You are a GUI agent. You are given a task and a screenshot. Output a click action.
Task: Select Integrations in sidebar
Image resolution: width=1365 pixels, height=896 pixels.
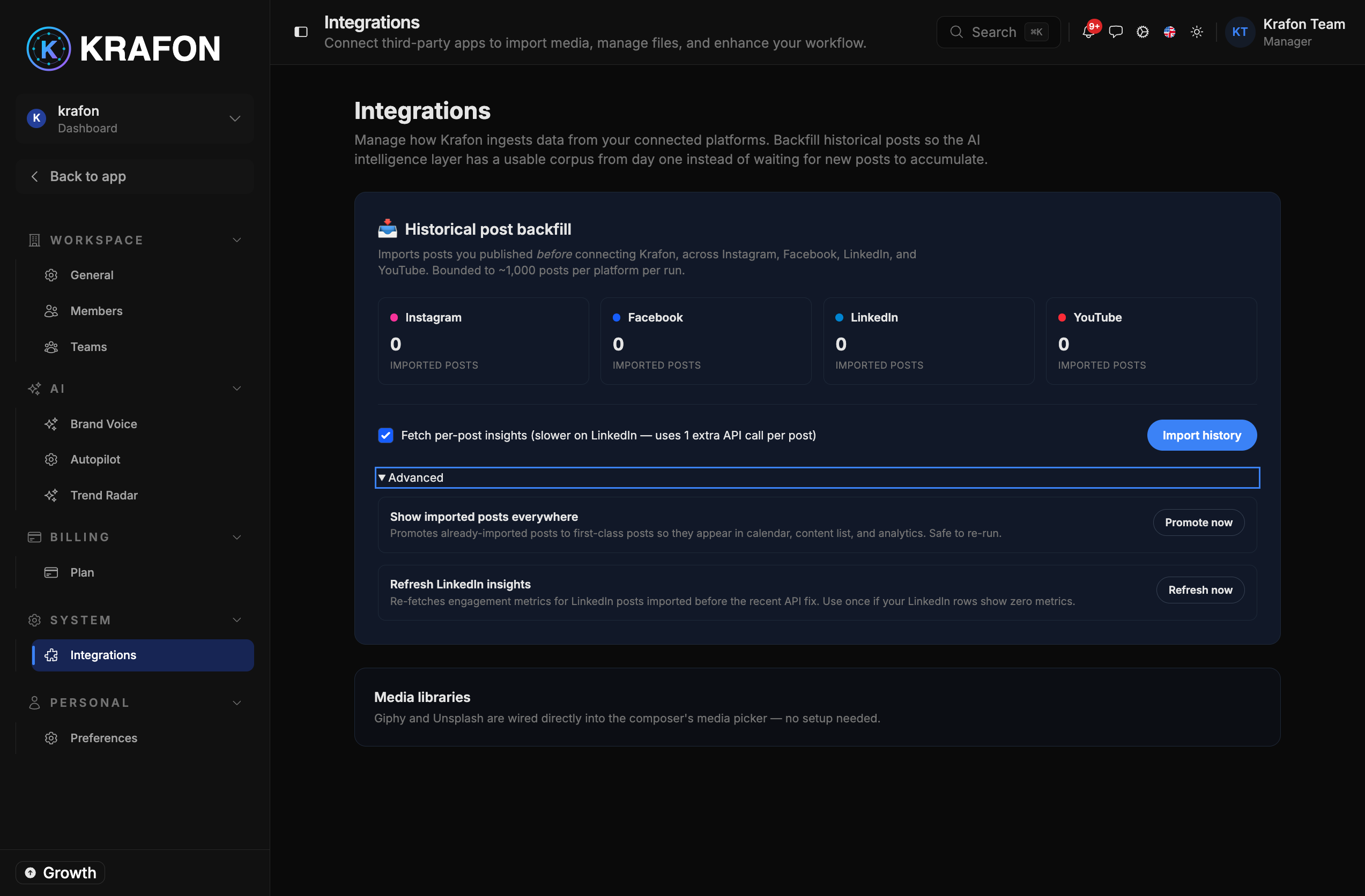(x=143, y=655)
